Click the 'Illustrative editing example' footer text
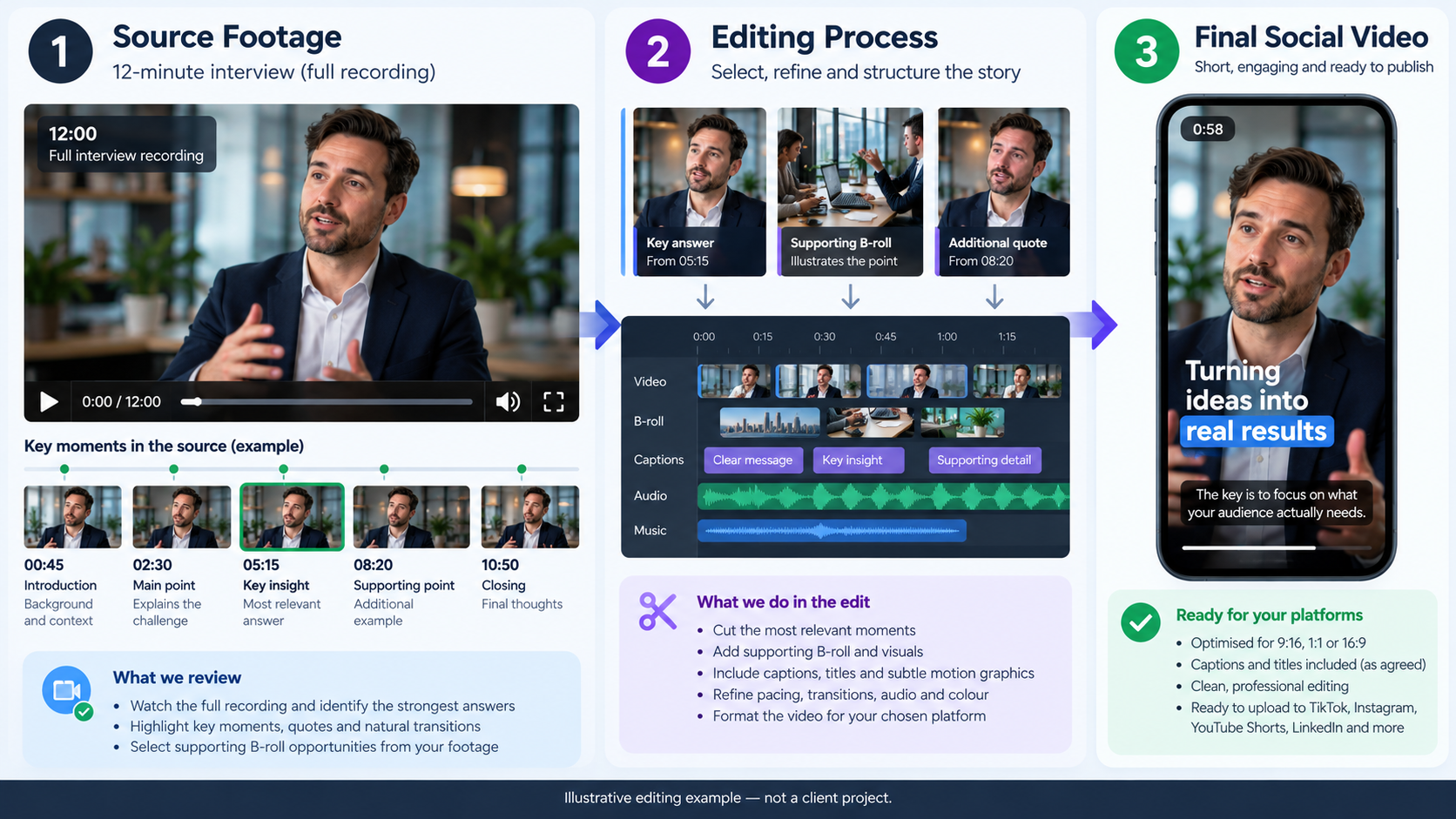 click(x=728, y=798)
